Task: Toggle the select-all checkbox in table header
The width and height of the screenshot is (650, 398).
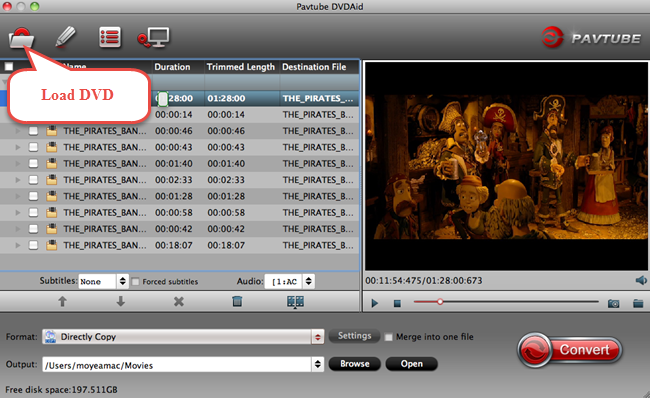Action: click(9, 67)
